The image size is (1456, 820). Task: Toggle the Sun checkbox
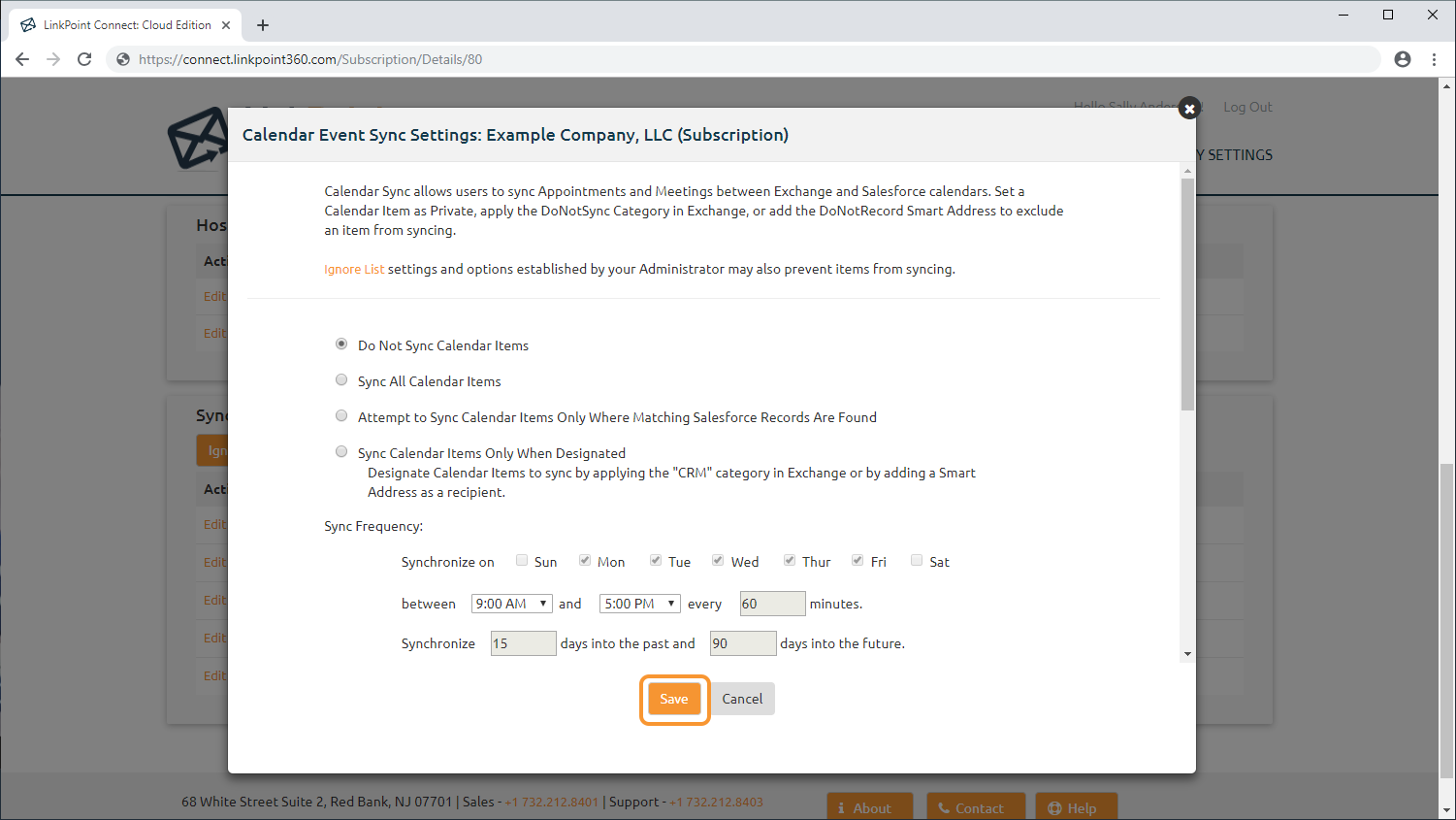click(x=522, y=560)
